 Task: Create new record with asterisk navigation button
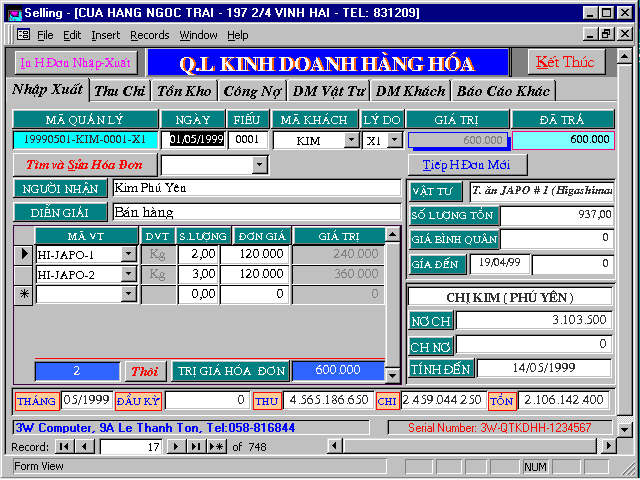[x=217, y=447]
